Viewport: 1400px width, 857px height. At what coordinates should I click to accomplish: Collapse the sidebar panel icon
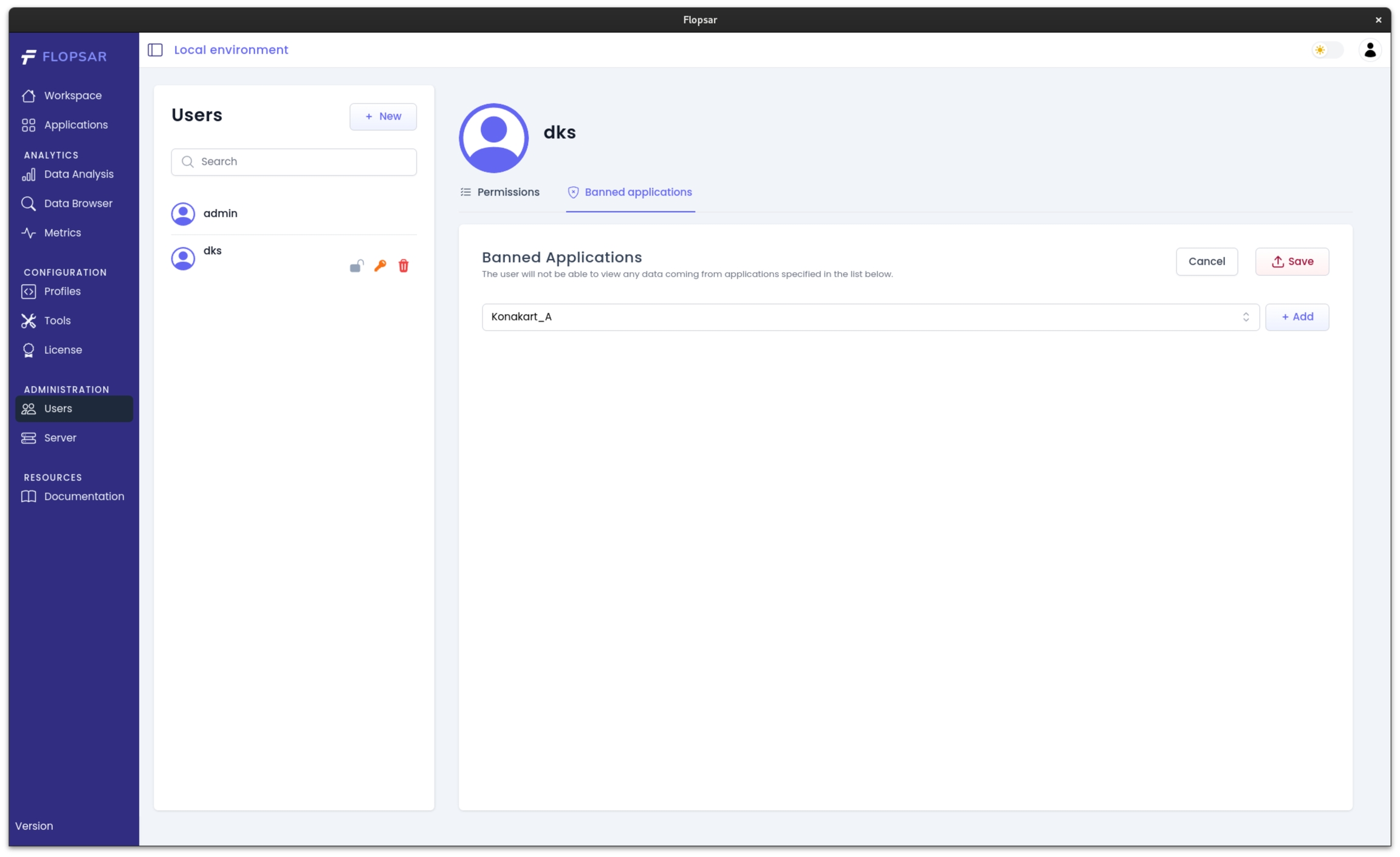156,50
